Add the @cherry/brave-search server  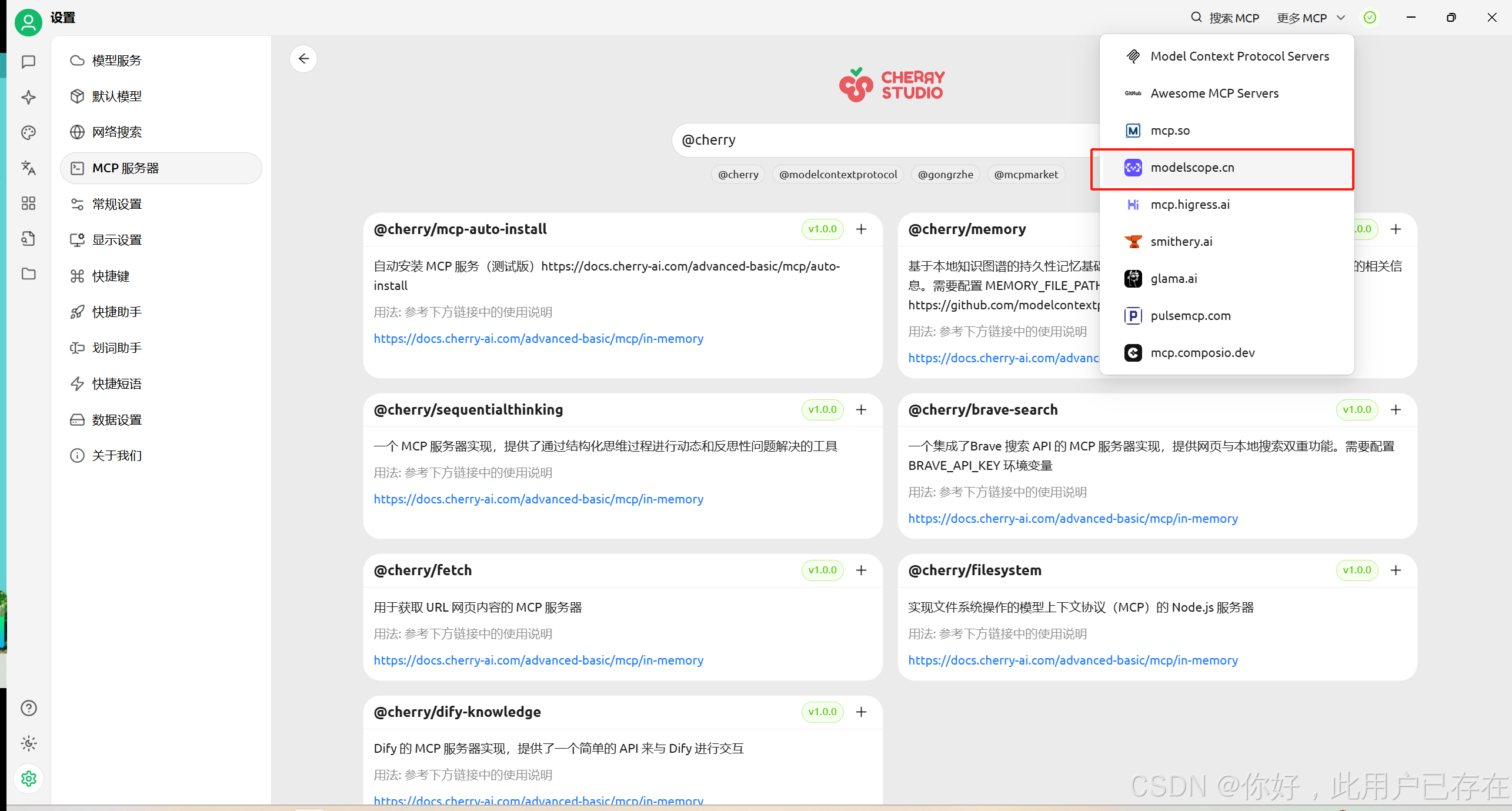[1396, 409]
